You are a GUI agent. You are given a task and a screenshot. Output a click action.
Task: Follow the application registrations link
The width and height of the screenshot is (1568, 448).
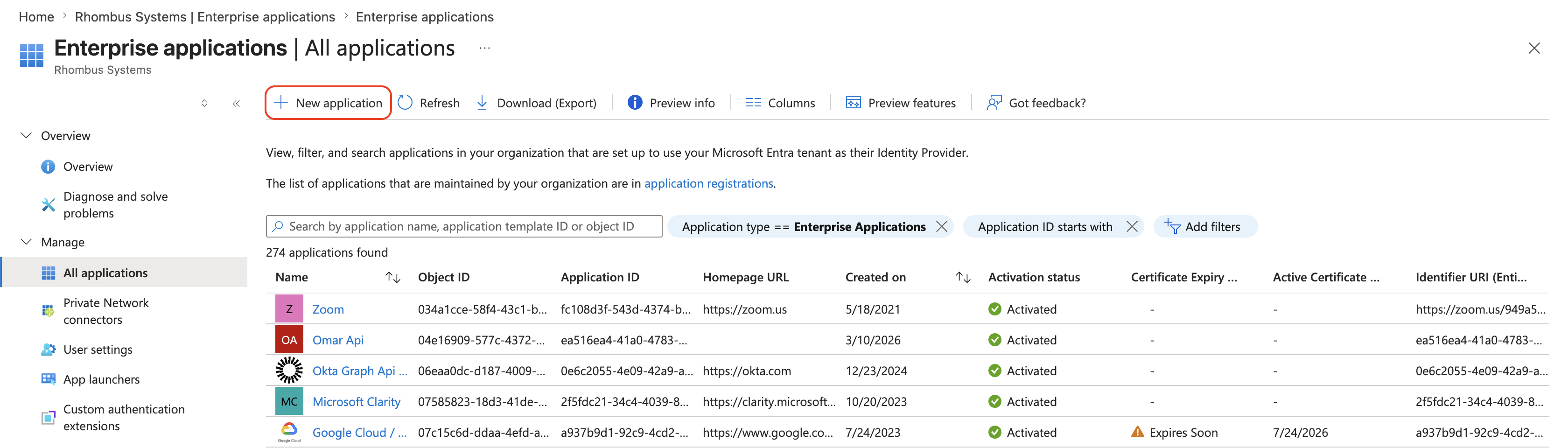(x=708, y=183)
